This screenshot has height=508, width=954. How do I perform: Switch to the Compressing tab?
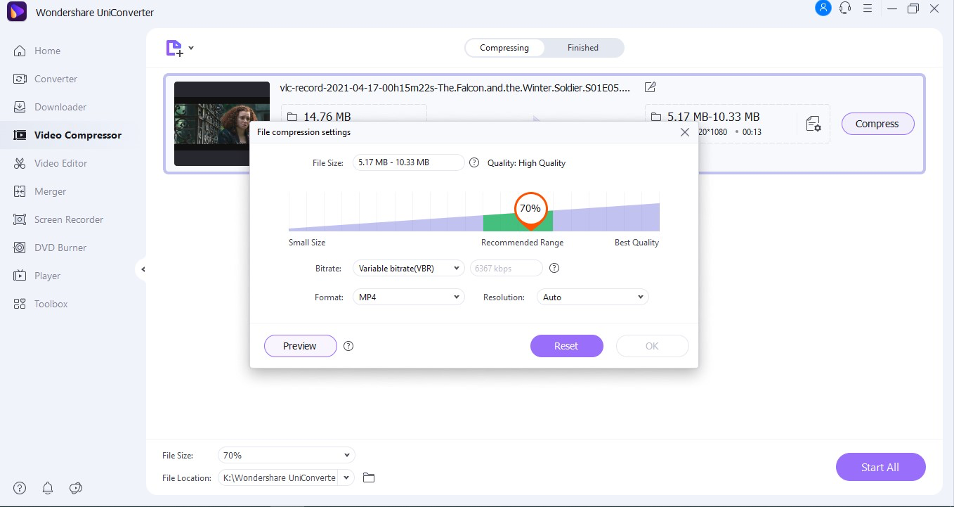pos(504,47)
